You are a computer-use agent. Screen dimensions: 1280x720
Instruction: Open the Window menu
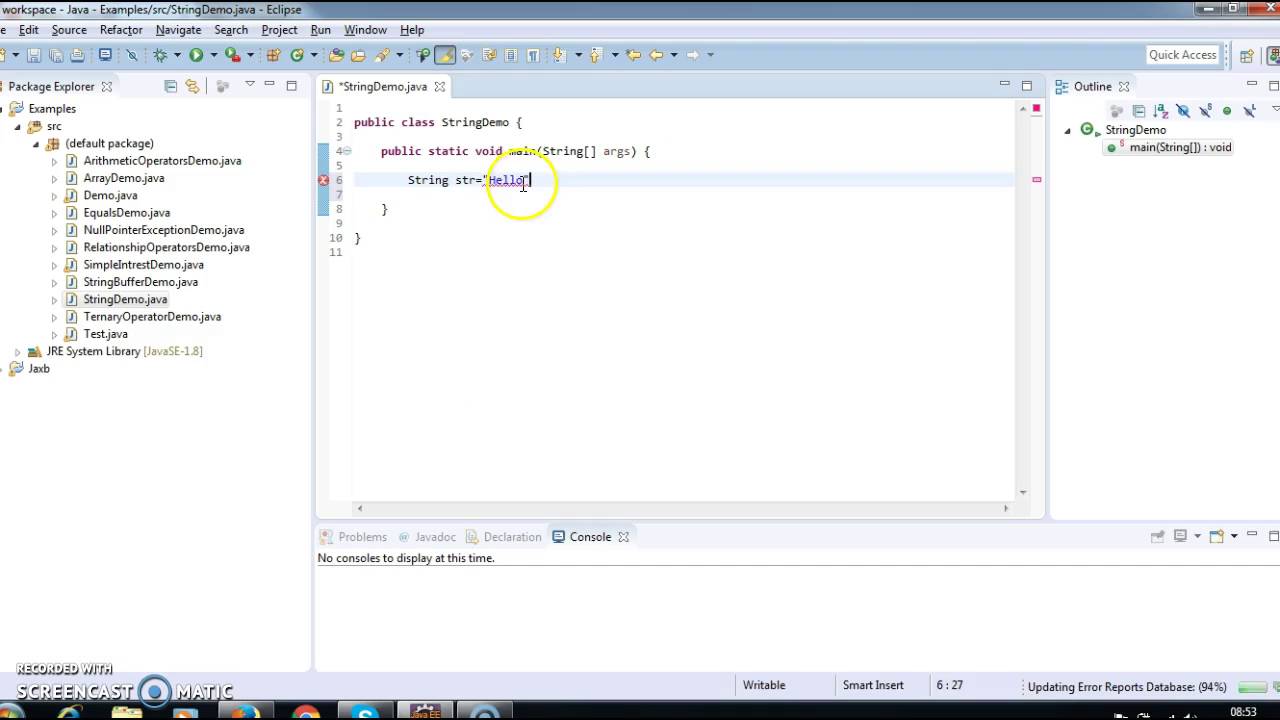click(x=365, y=30)
